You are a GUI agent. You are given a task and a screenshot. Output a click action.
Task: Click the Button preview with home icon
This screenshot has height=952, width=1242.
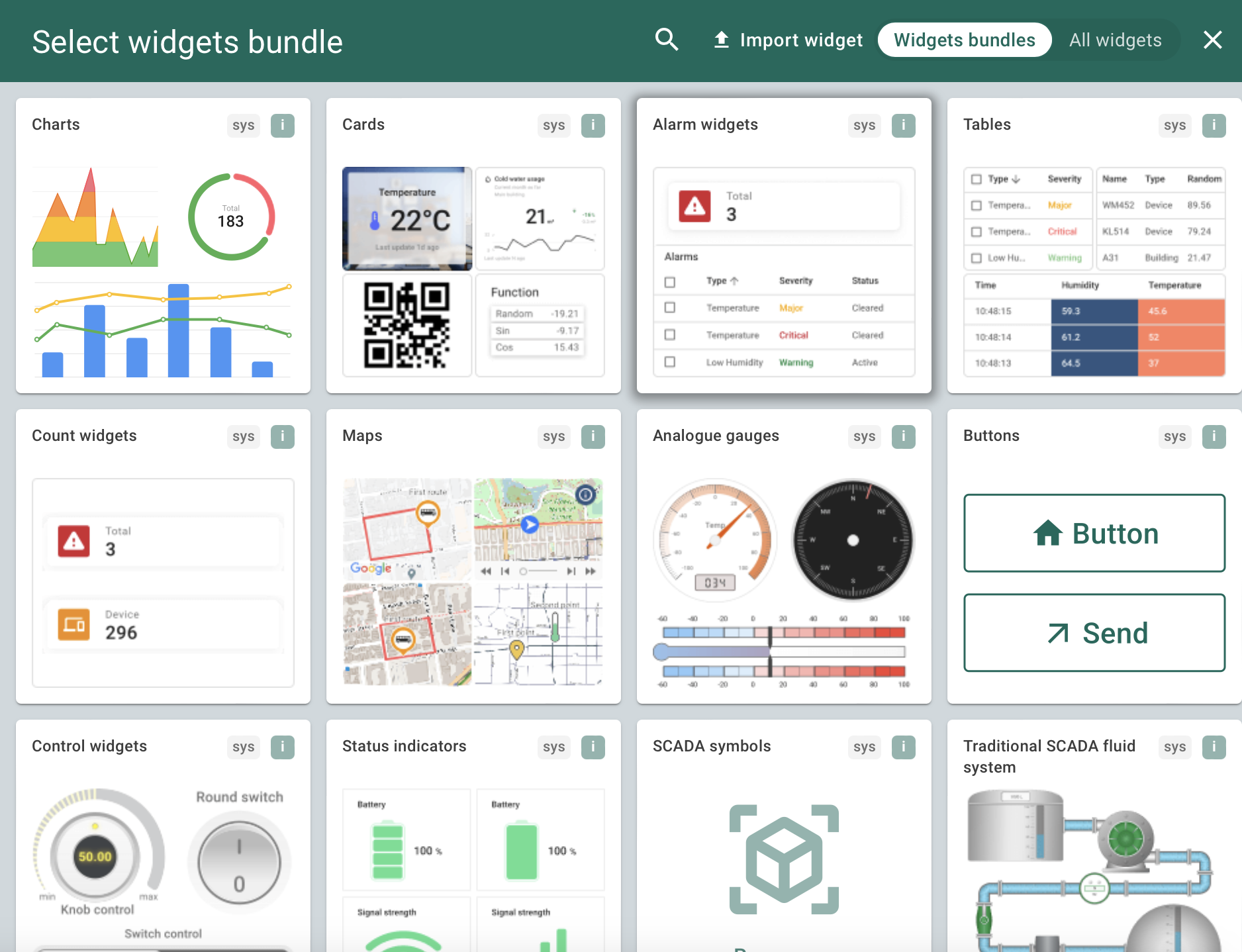[x=1094, y=533]
